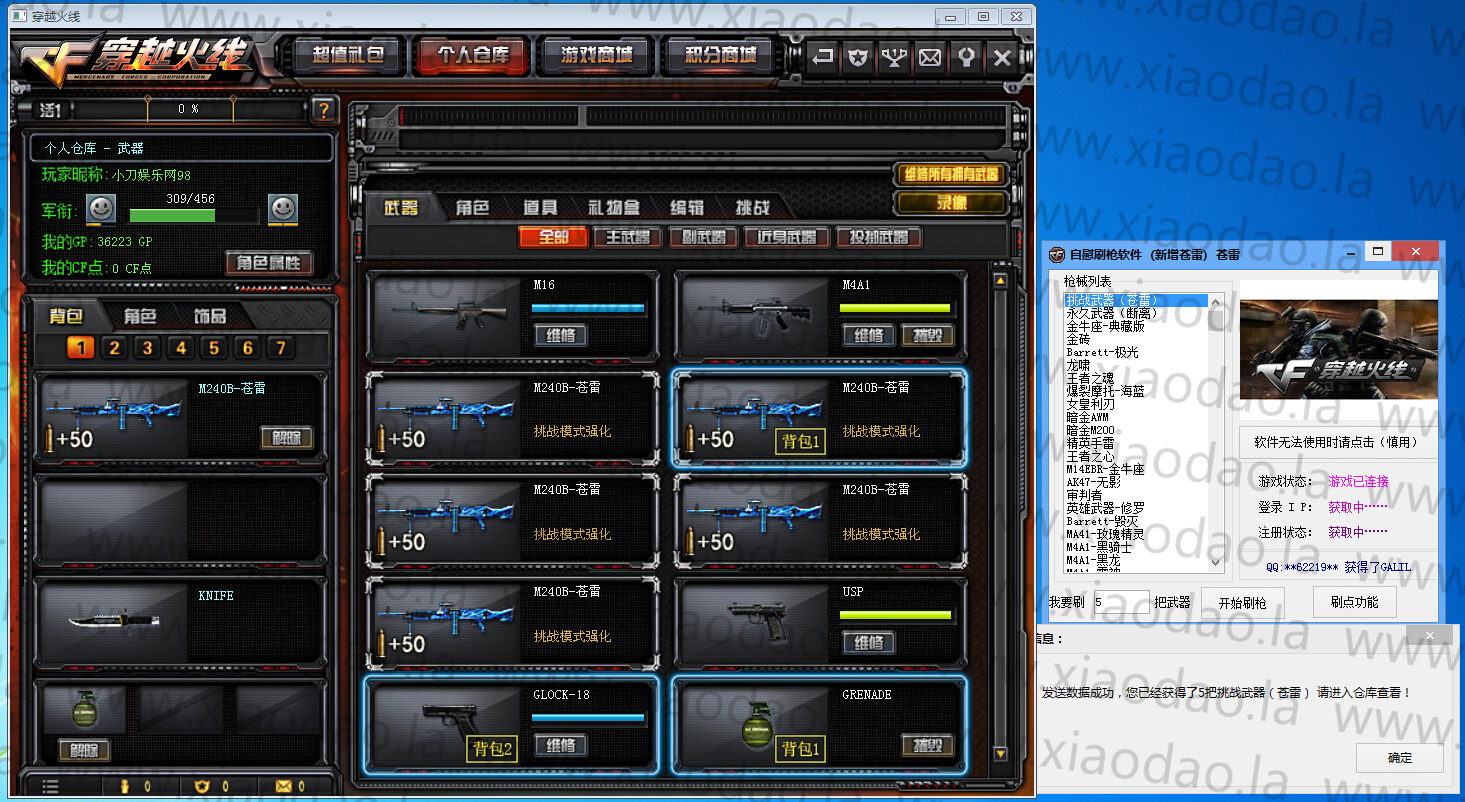This screenshot has height=802, width=1465.
Task: Click 维修 under the M16
Action: (x=561, y=335)
